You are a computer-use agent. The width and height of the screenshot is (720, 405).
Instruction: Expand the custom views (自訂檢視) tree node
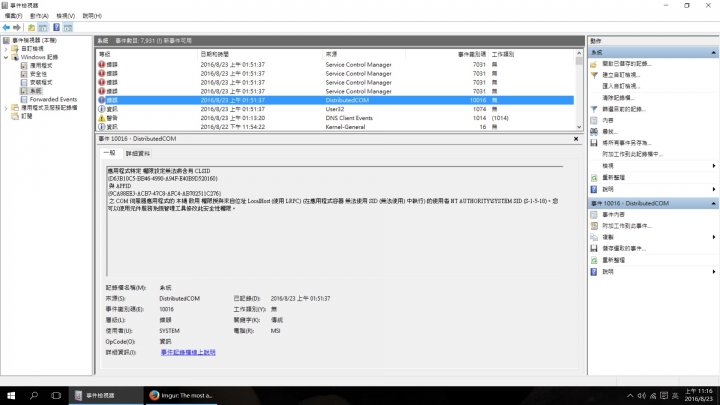pos(6,49)
